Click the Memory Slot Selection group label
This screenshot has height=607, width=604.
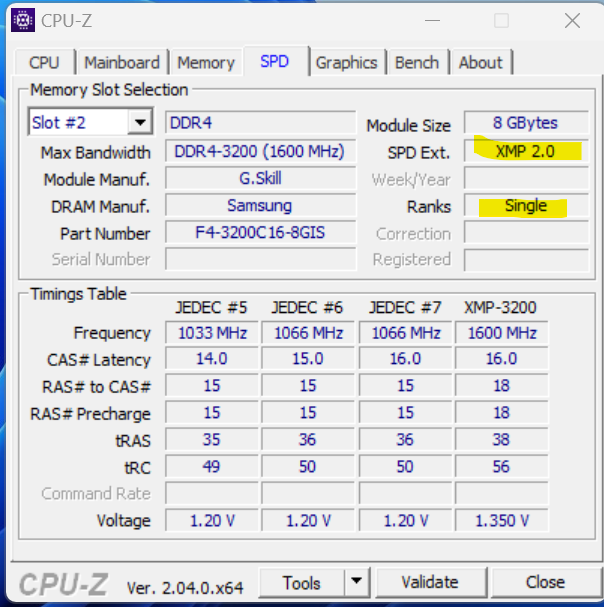click(x=109, y=90)
